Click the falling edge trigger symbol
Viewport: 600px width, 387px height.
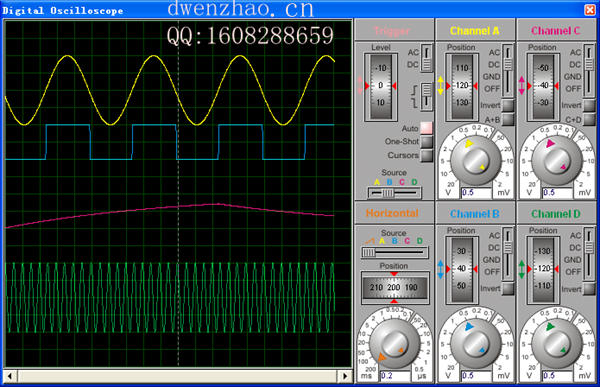tap(414, 103)
